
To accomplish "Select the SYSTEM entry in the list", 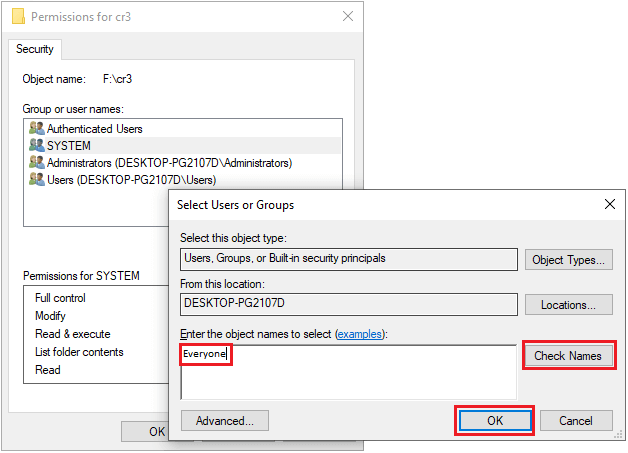I will 69,146.
